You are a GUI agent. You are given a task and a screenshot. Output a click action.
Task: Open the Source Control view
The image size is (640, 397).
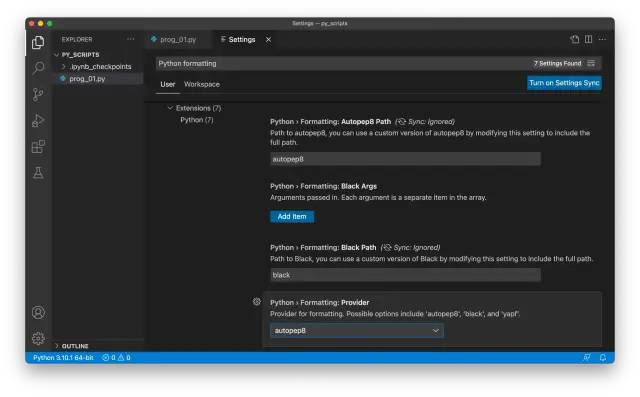[x=38, y=94]
